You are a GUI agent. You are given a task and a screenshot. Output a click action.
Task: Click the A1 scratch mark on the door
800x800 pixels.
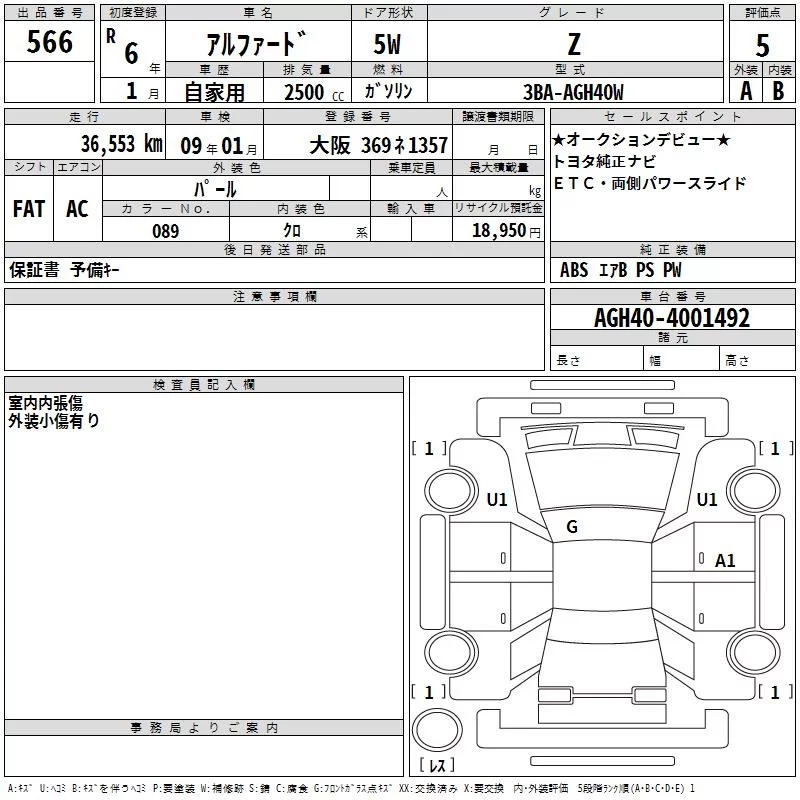(x=724, y=561)
